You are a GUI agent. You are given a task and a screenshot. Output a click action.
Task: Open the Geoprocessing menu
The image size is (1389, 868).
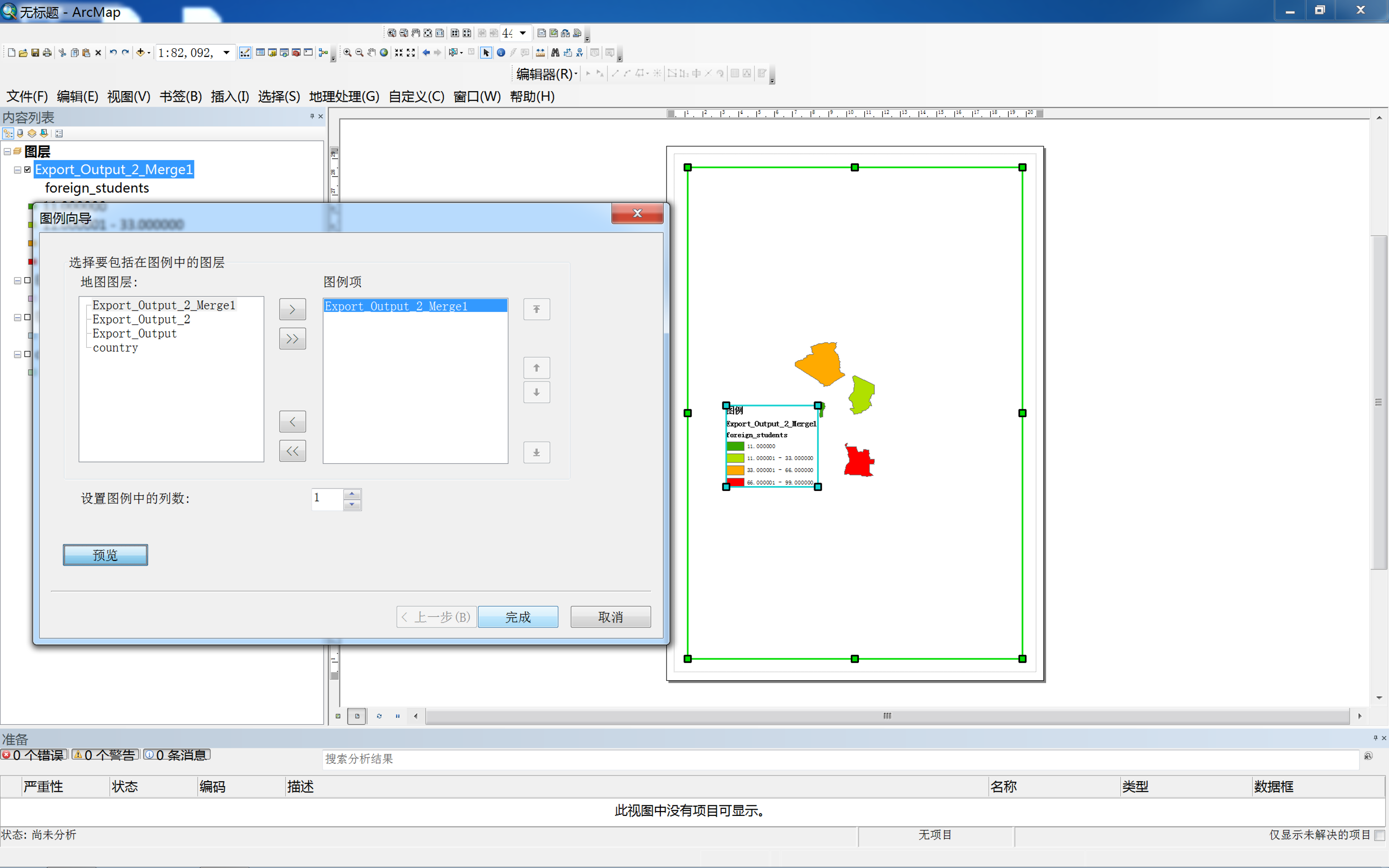(x=344, y=96)
